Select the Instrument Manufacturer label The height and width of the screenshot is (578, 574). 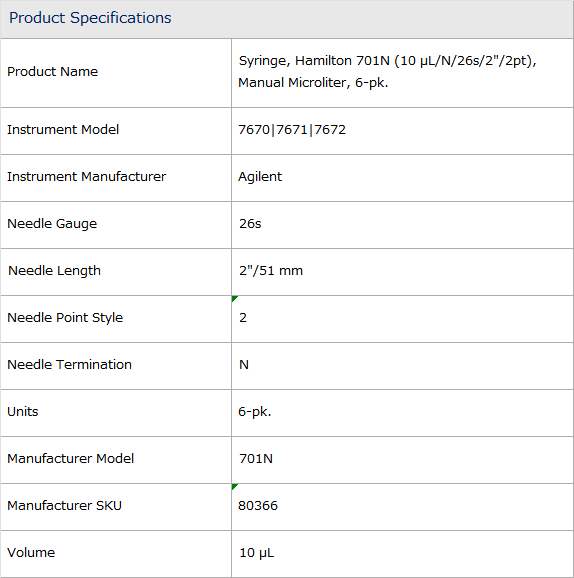(x=87, y=177)
